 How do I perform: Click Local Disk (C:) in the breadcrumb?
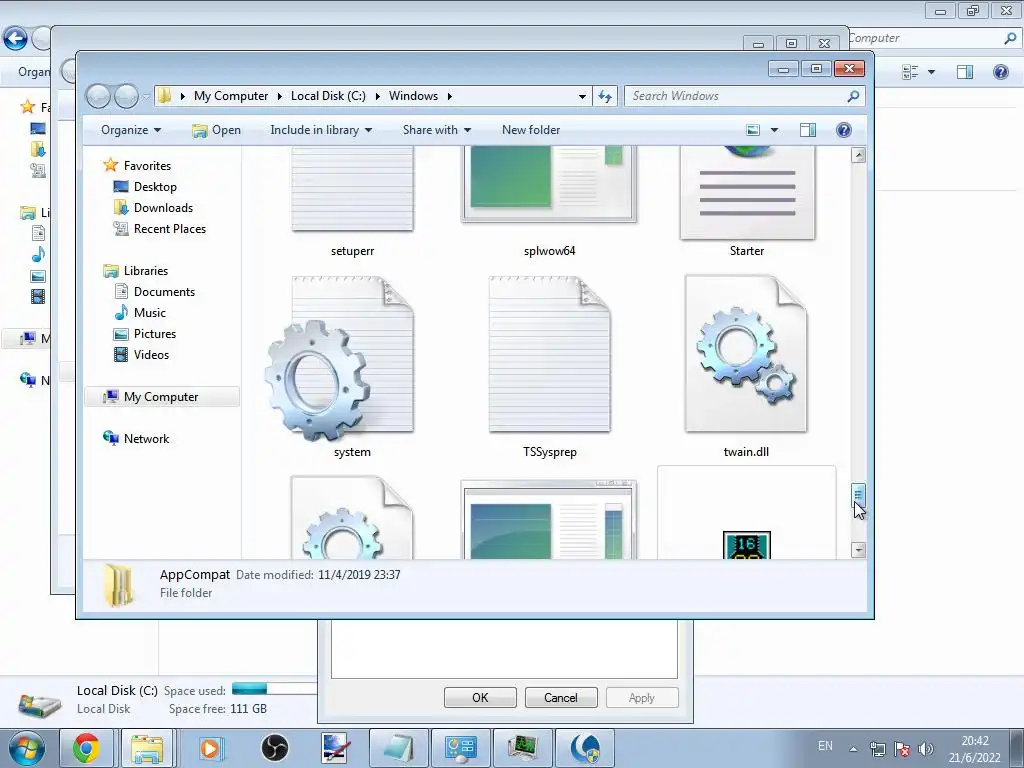click(328, 96)
